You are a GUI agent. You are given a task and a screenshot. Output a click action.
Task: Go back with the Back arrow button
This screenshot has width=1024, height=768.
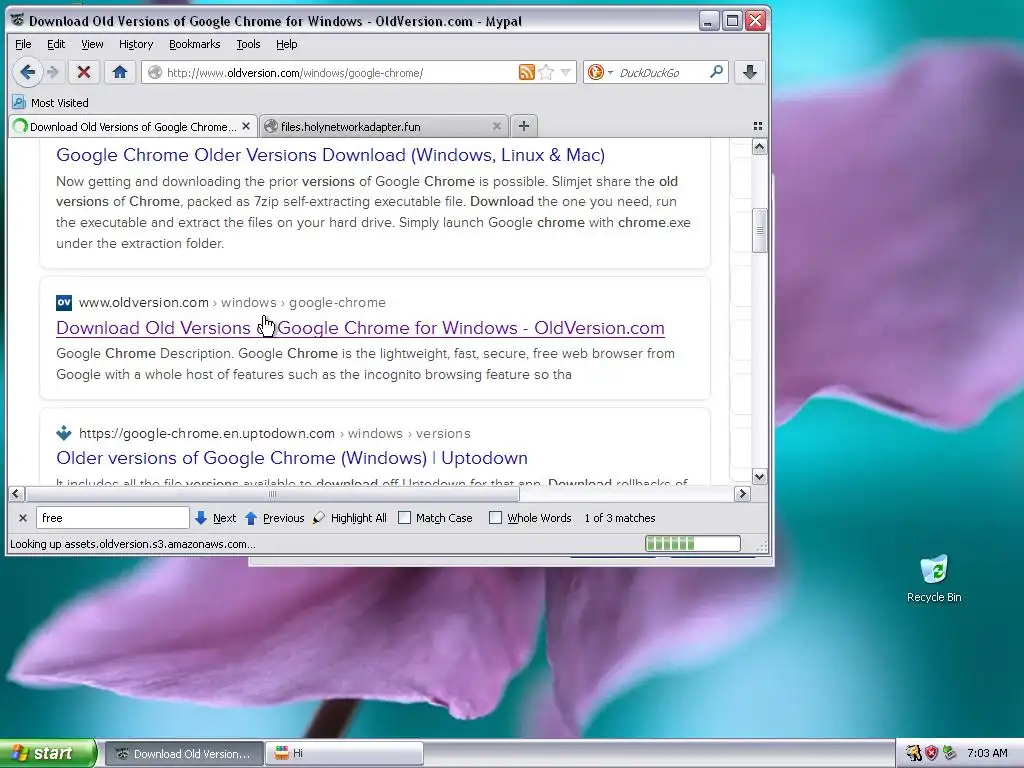pyautogui.click(x=27, y=72)
